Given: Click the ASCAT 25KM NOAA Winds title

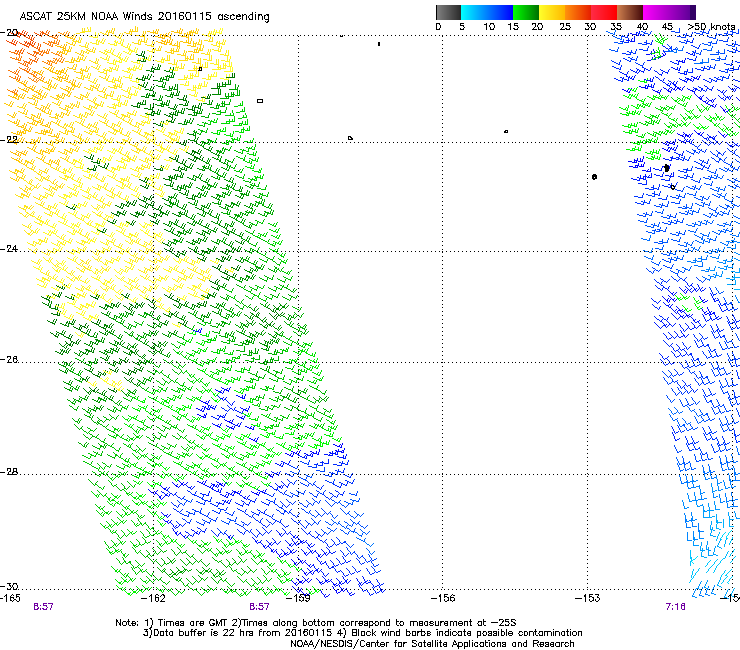Looking at the screenshot, I should coord(144,16).
